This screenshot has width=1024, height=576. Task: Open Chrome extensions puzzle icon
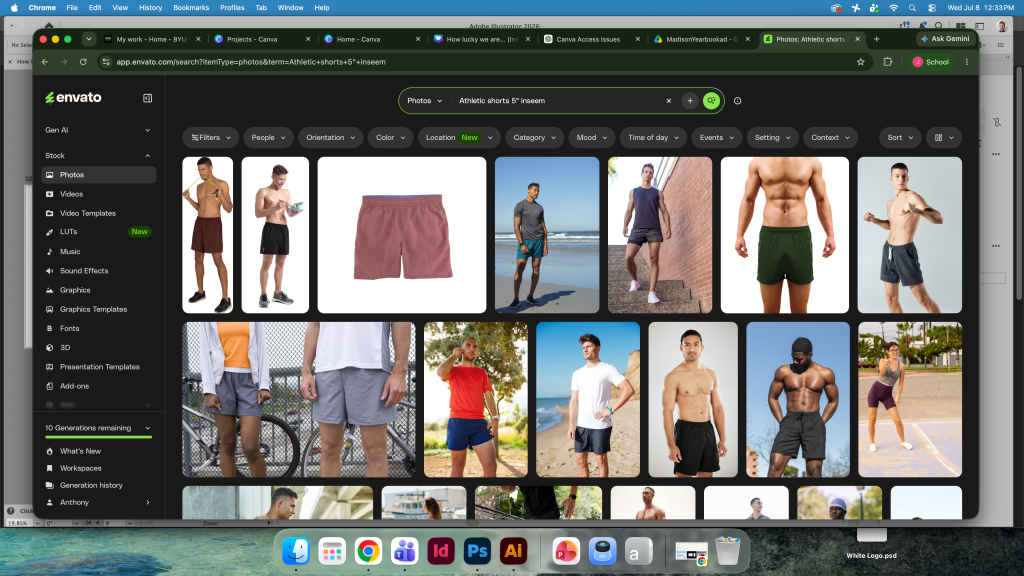coord(888,62)
